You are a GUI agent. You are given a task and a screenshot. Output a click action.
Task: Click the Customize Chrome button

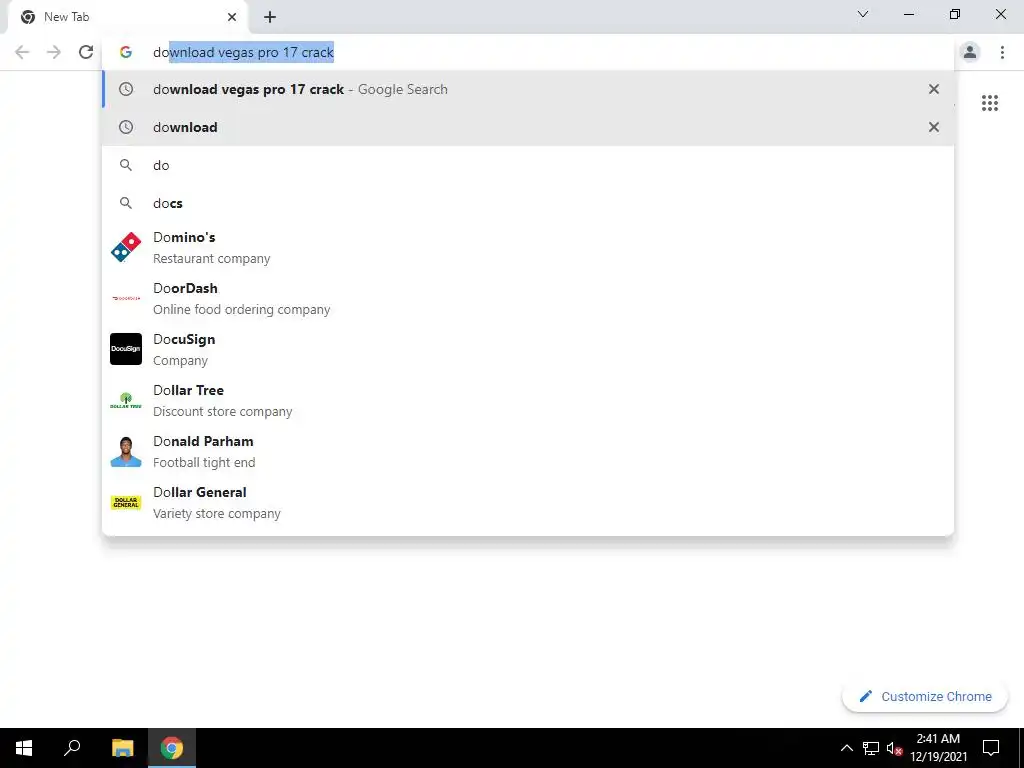[925, 696]
